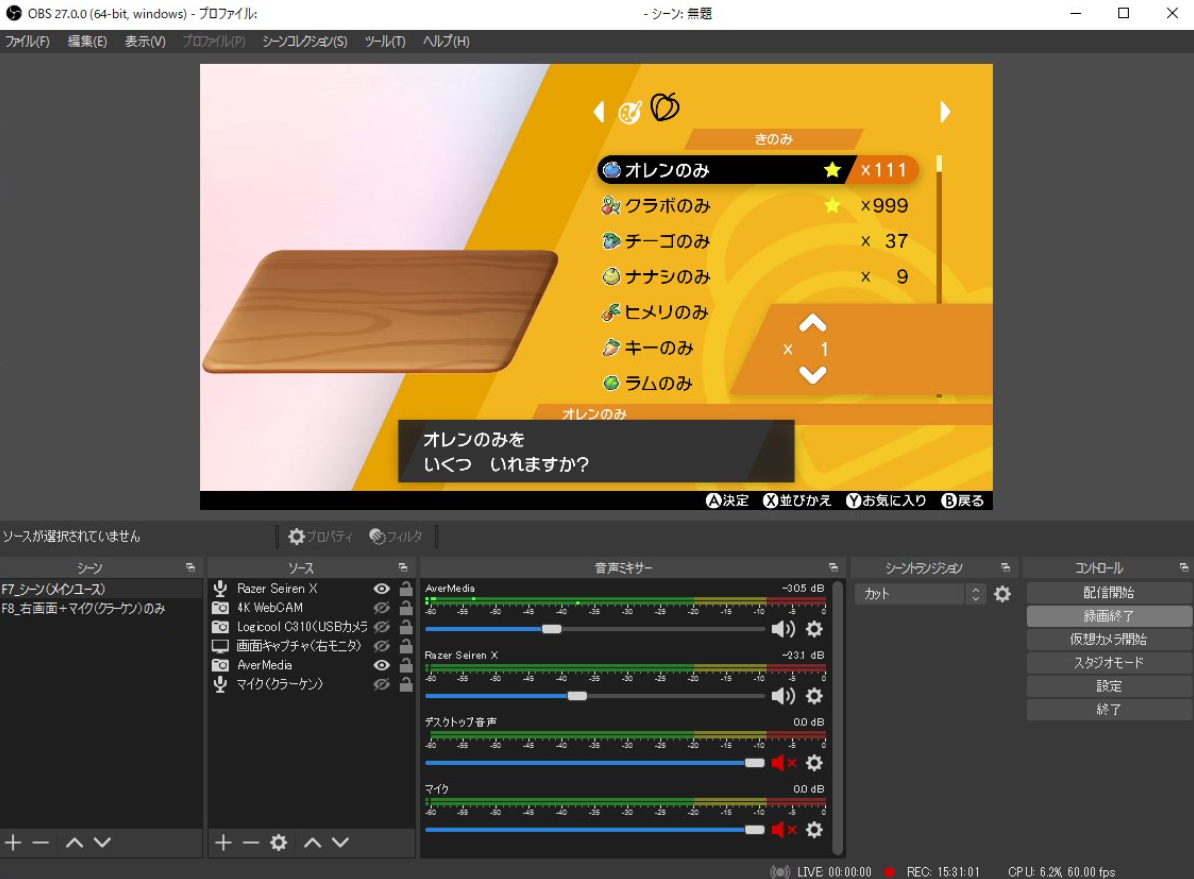Remove selected source with minus icon
Viewport: 1194px width, 879px height.
[x=251, y=842]
